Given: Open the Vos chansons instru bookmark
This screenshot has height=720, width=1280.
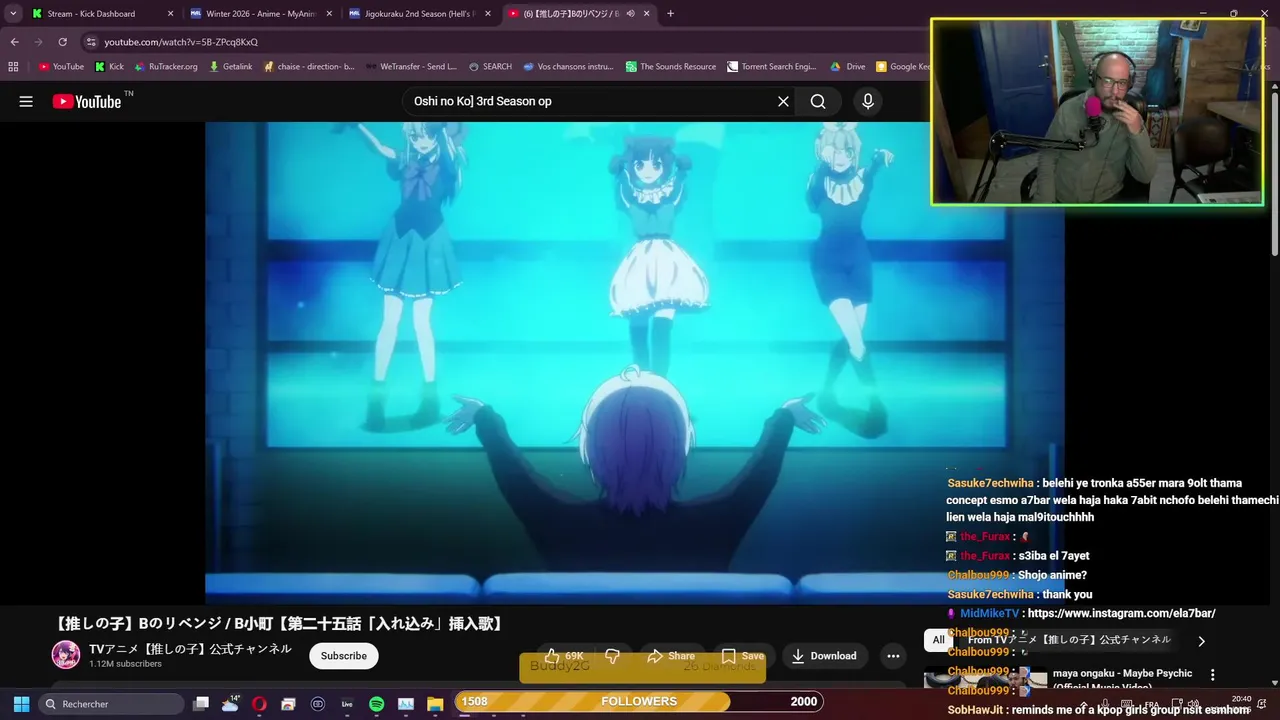Looking at the screenshot, I should [x=569, y=67].
